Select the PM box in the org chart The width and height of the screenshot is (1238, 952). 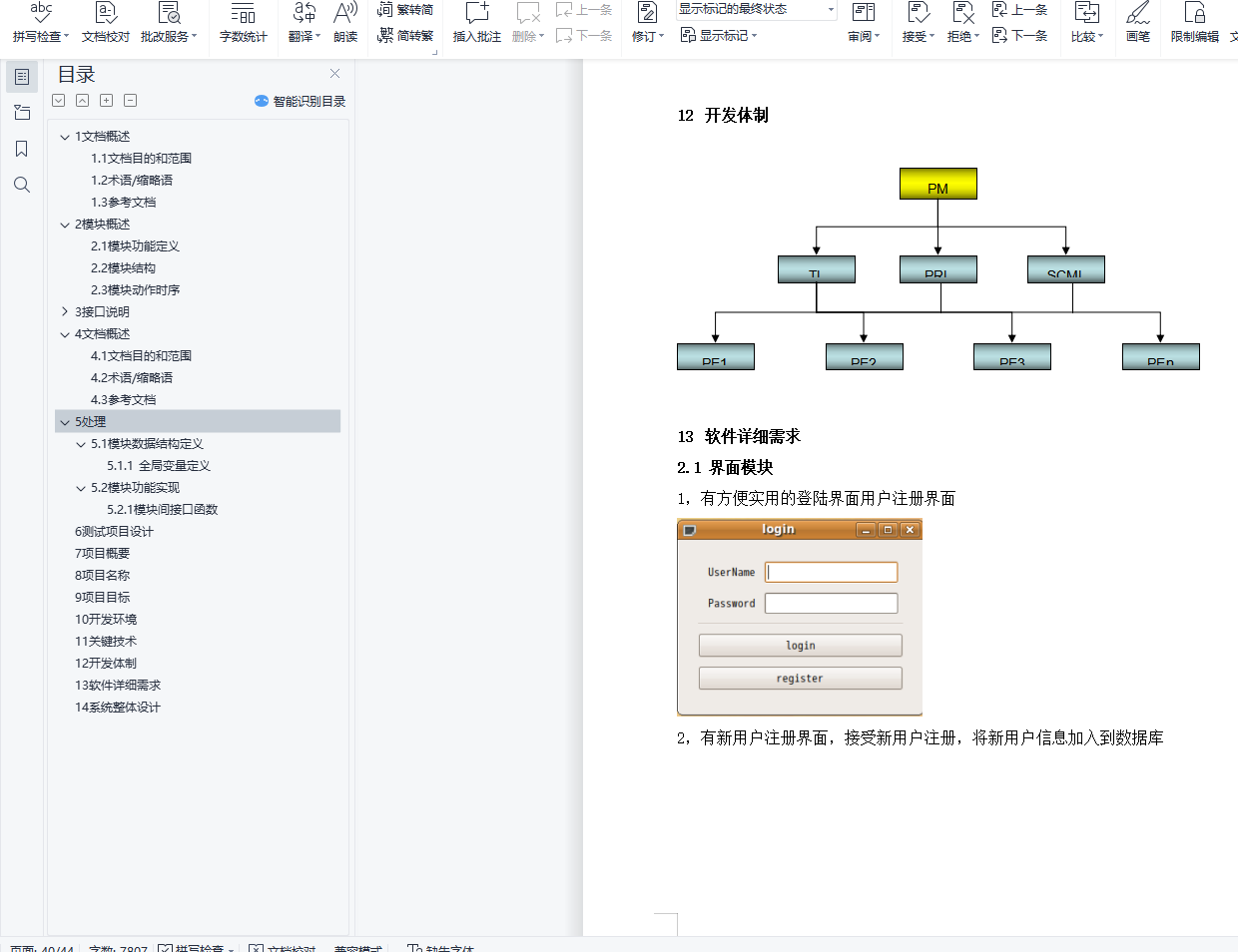937,184
